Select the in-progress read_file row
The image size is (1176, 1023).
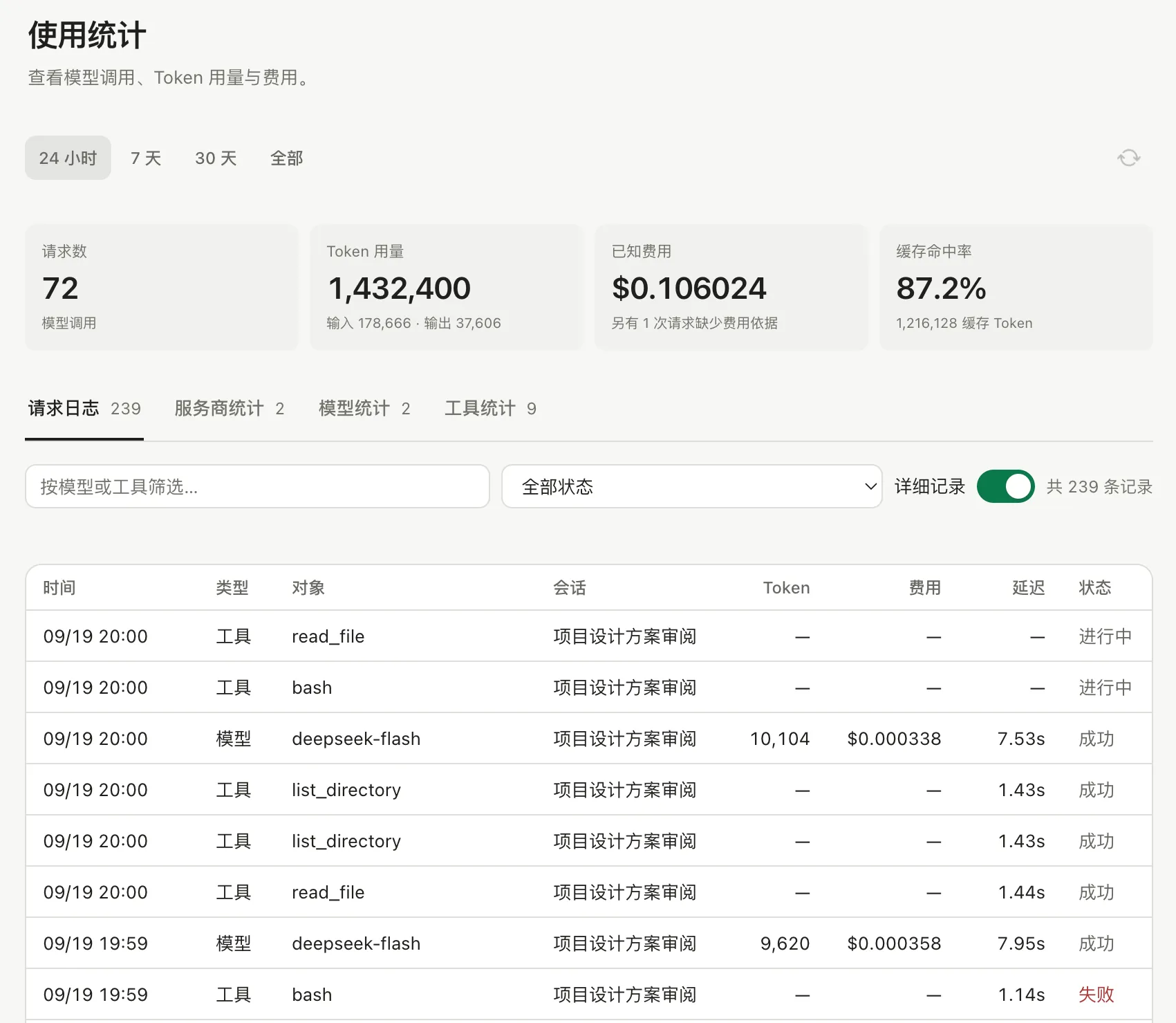[589, 636]
